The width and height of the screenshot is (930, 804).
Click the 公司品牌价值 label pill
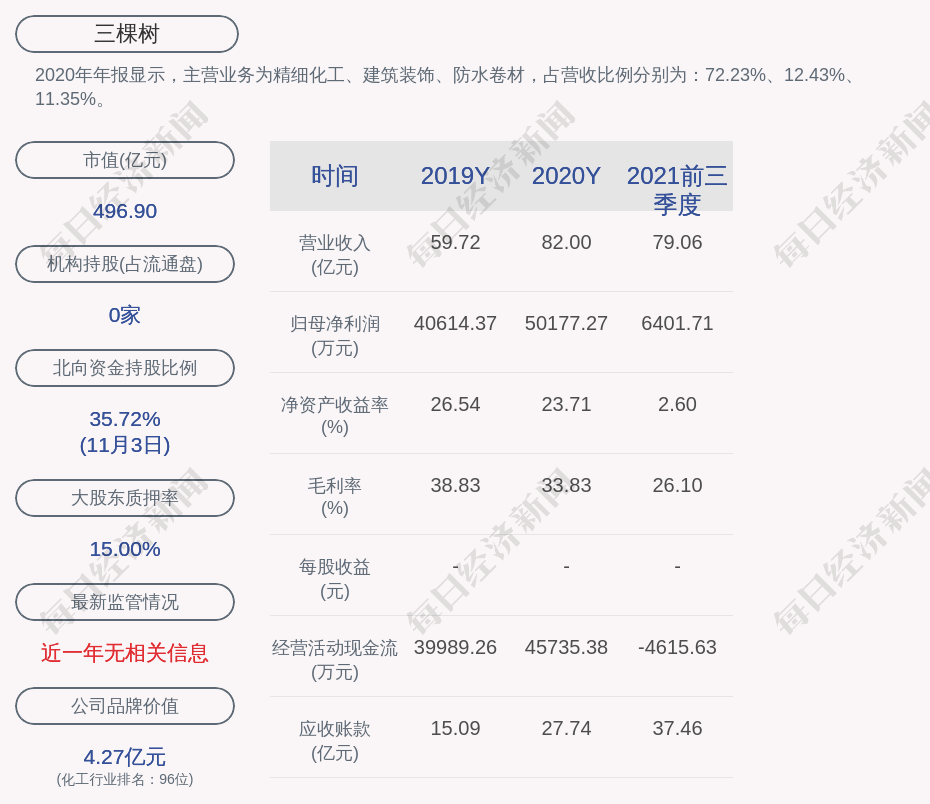pyautogui.click(x=125, y=706)
